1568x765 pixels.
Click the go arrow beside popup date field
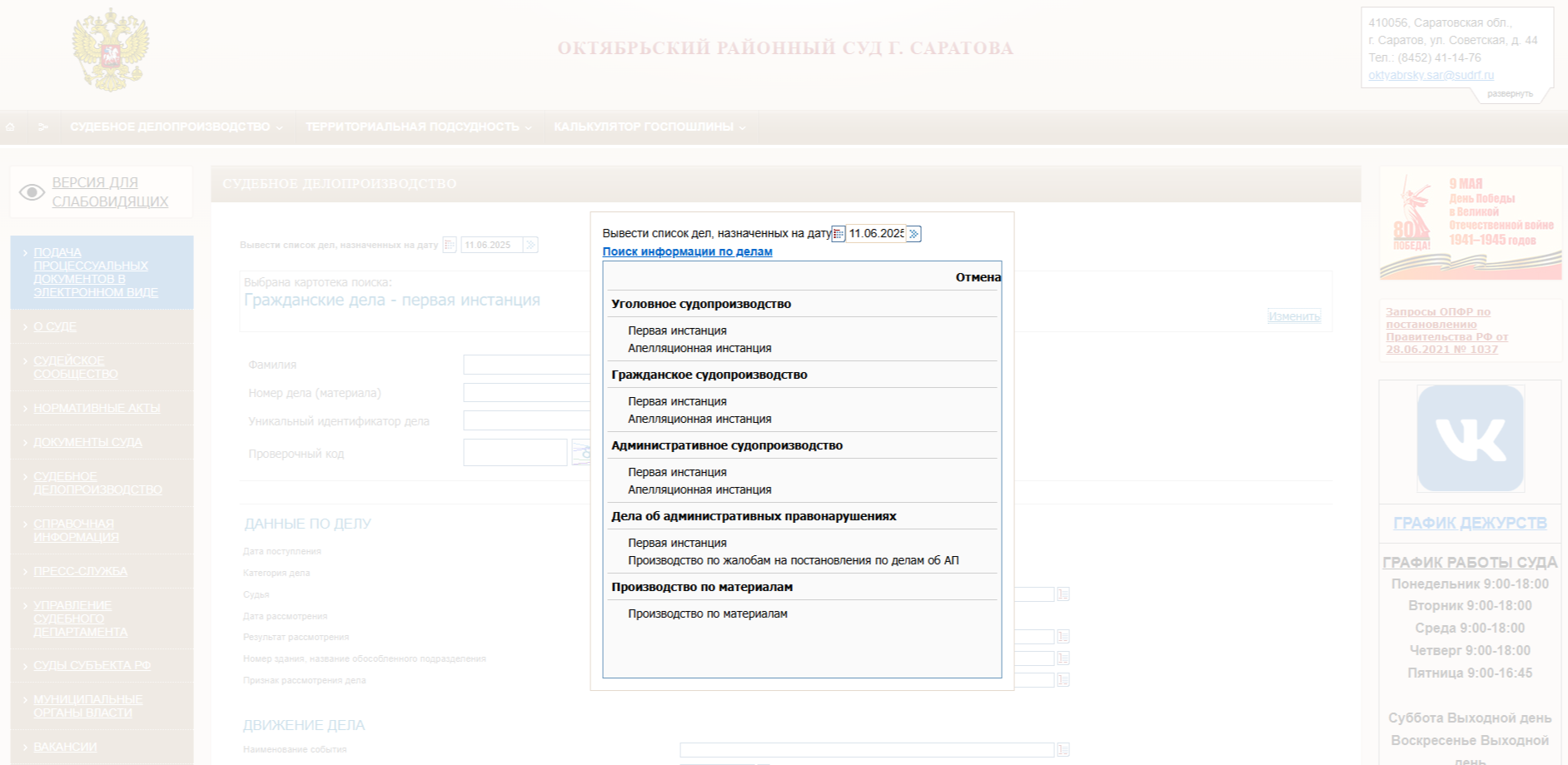(913, 234)
